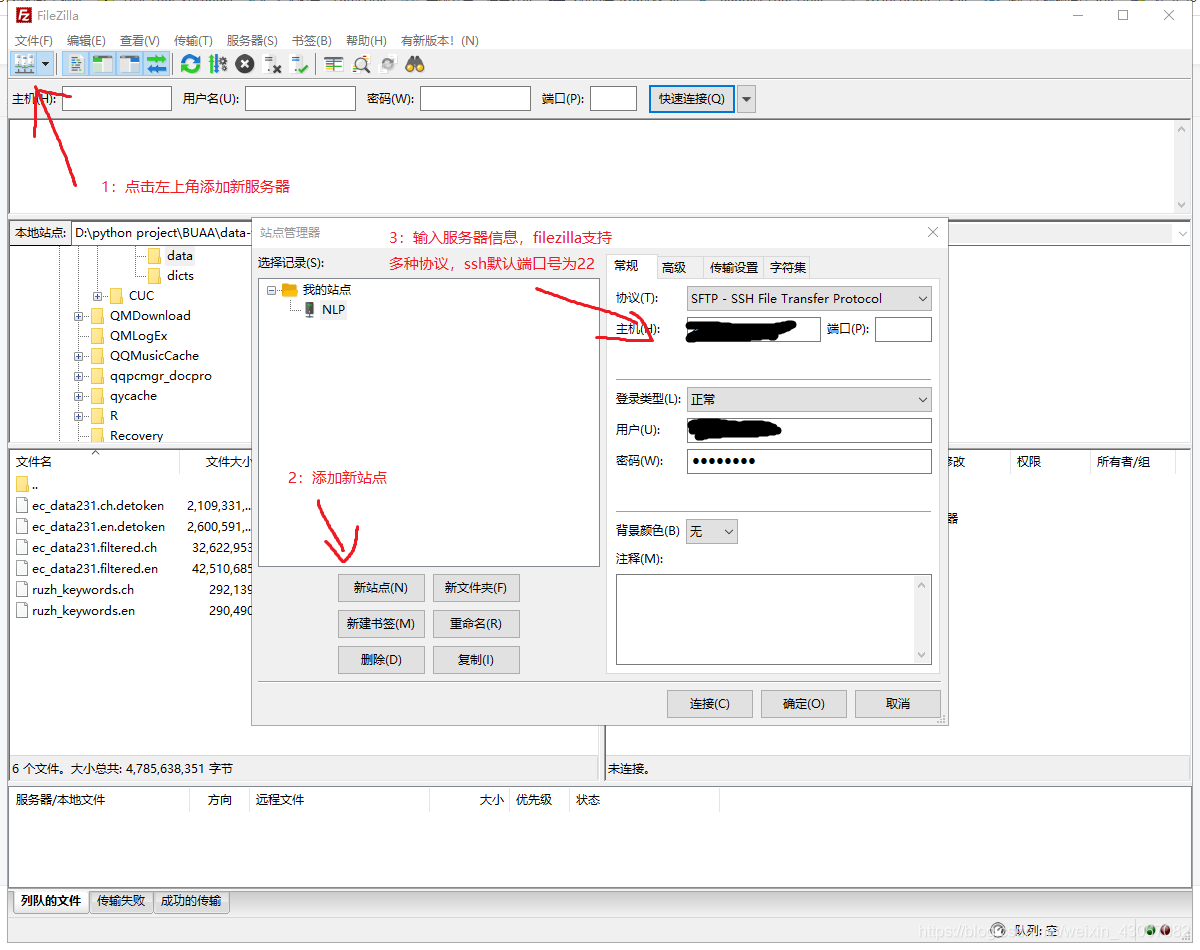Open the 文件(F) menu

coord(34,40)
